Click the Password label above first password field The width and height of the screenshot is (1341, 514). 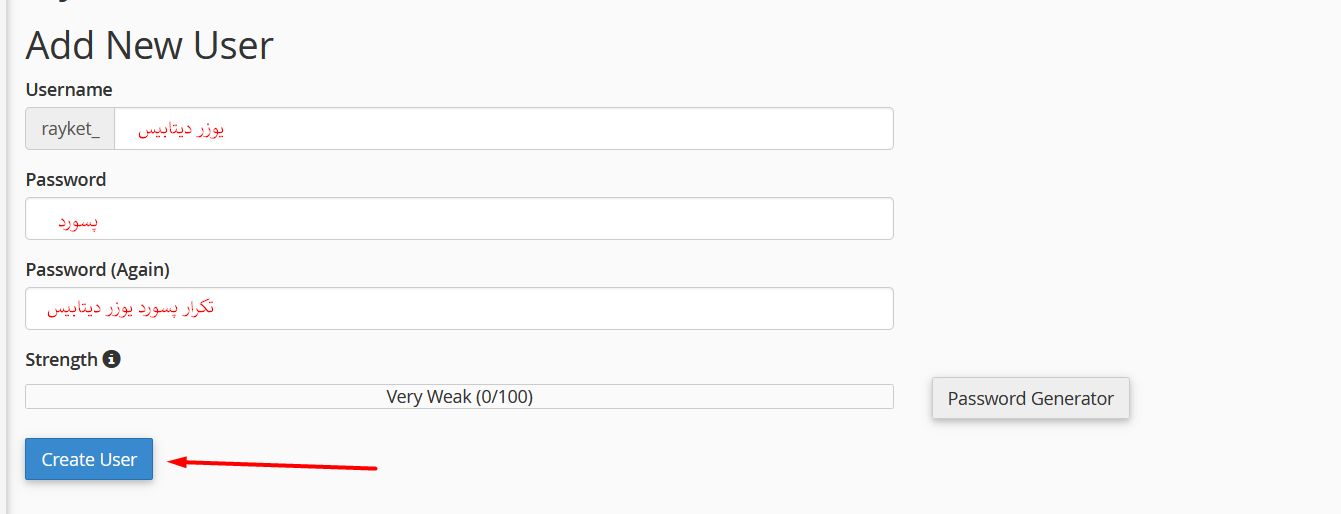(x=66, y=180)
